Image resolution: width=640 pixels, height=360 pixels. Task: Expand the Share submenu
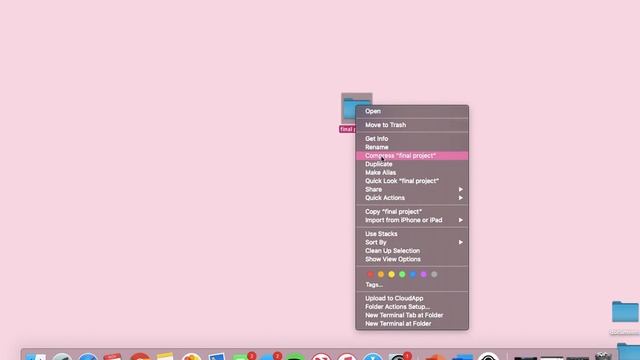[412, 189]
